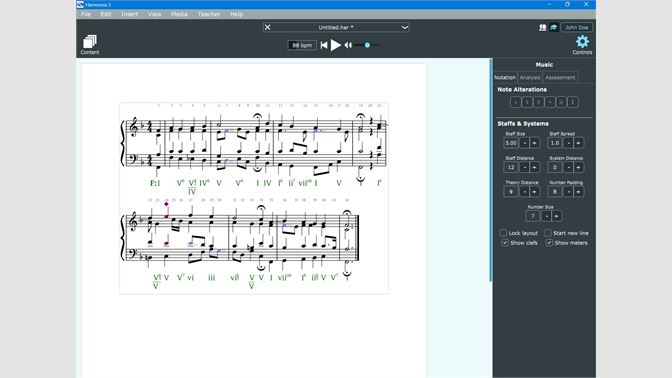Increase Number Padding with plus
This screenshot has height=378, width=672.
pos(578,192)
